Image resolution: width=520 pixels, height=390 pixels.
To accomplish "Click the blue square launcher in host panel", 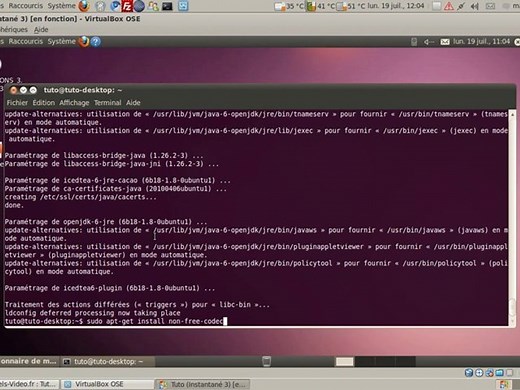I will (183, 6).
